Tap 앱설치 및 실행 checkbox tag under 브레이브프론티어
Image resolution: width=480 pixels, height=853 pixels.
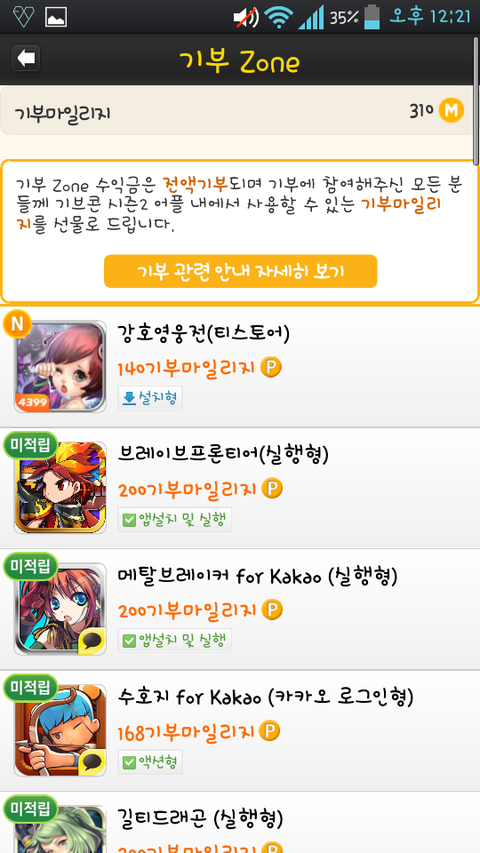175,520
